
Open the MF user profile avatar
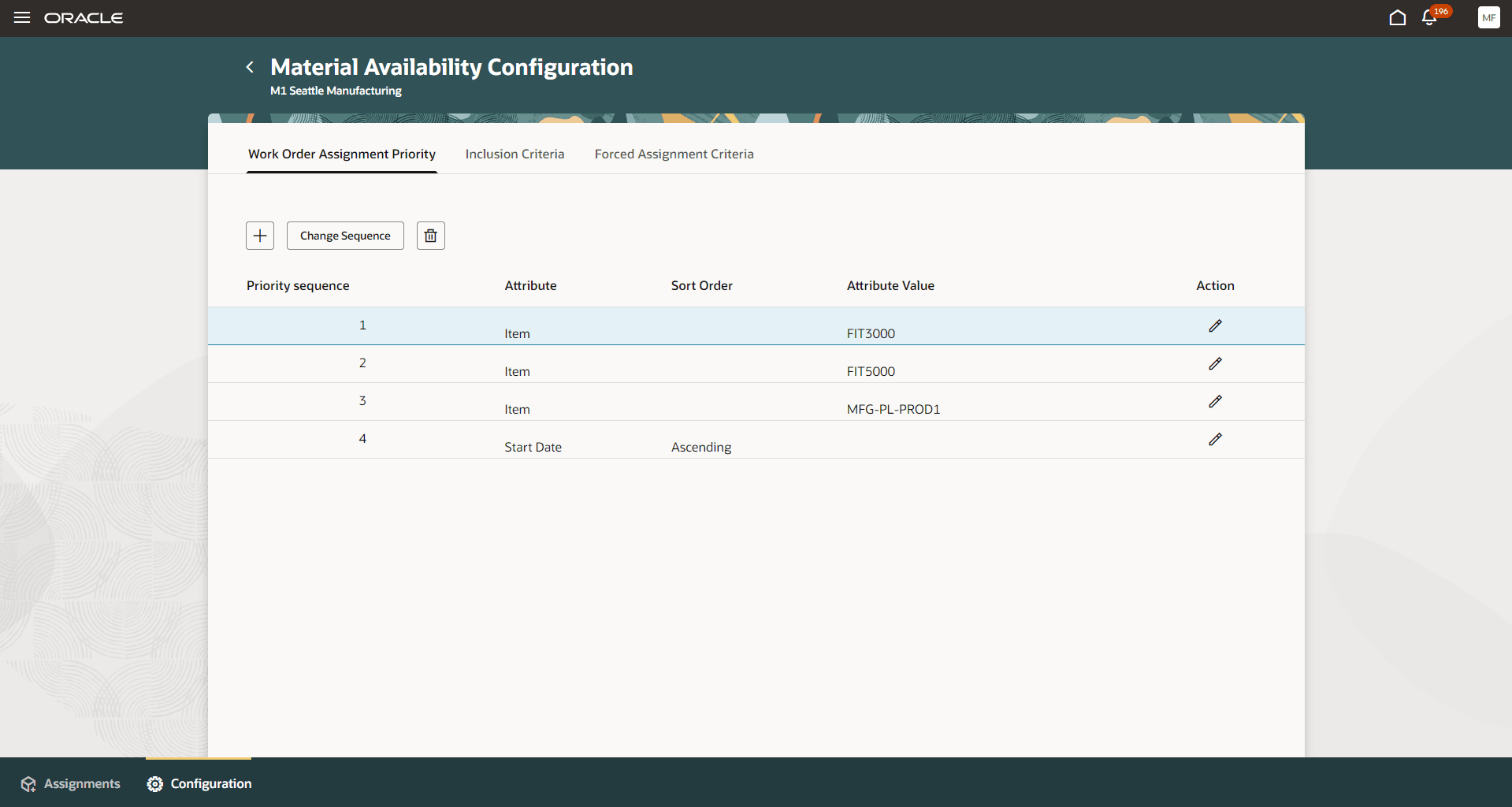pyautogui.click(x=1489, y=17)
